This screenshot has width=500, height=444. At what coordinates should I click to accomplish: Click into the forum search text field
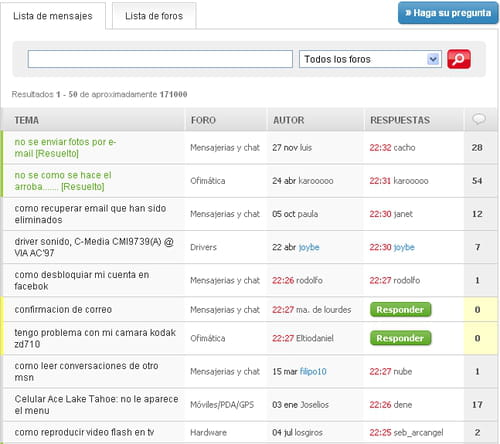click(x=160, y=59)
